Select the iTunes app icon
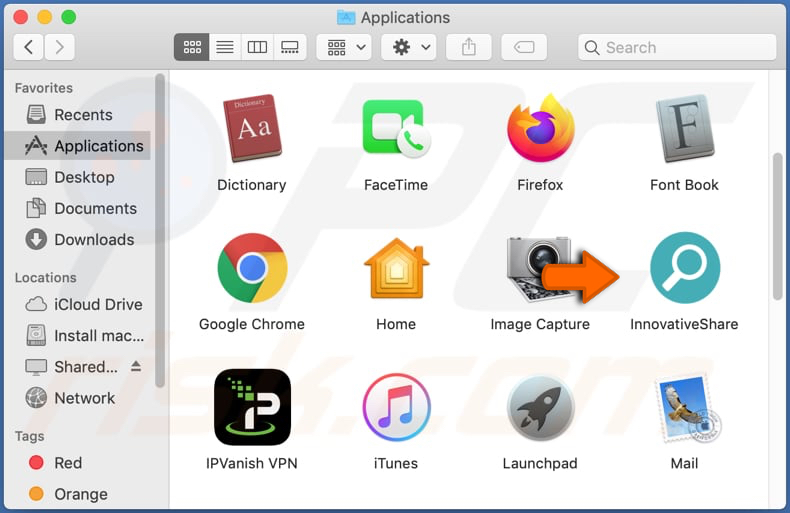This screenshot has width=790, height=513. tap(396, 407)
